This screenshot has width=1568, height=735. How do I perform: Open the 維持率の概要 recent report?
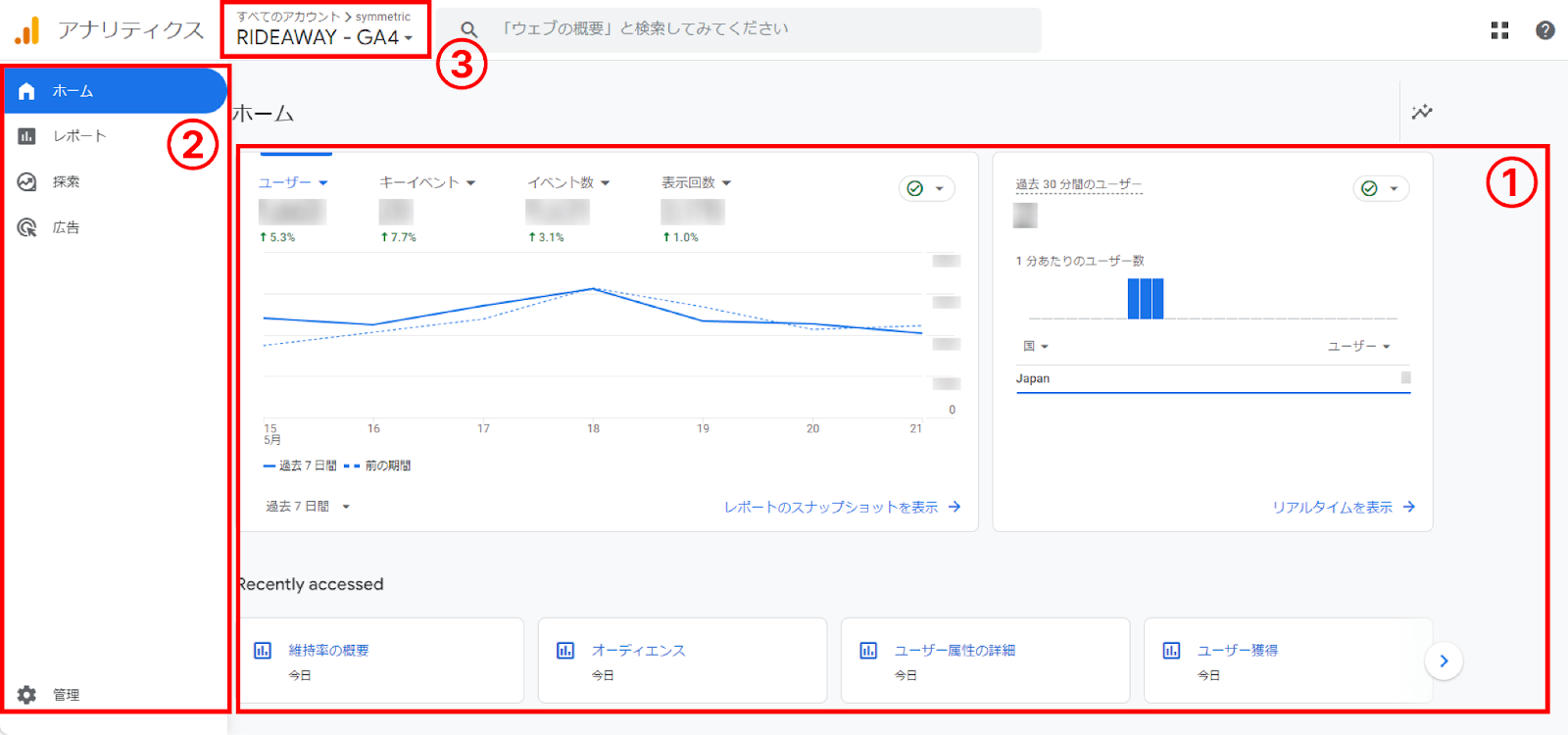(x=382, y=661)
